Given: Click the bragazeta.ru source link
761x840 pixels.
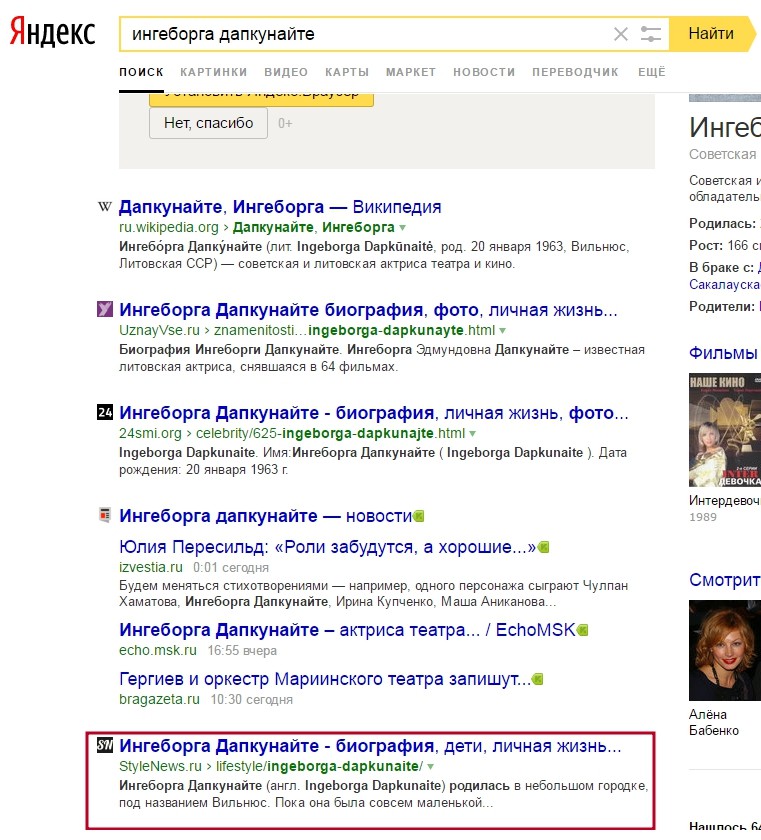Looking at the screenshot, I should 159,700.
